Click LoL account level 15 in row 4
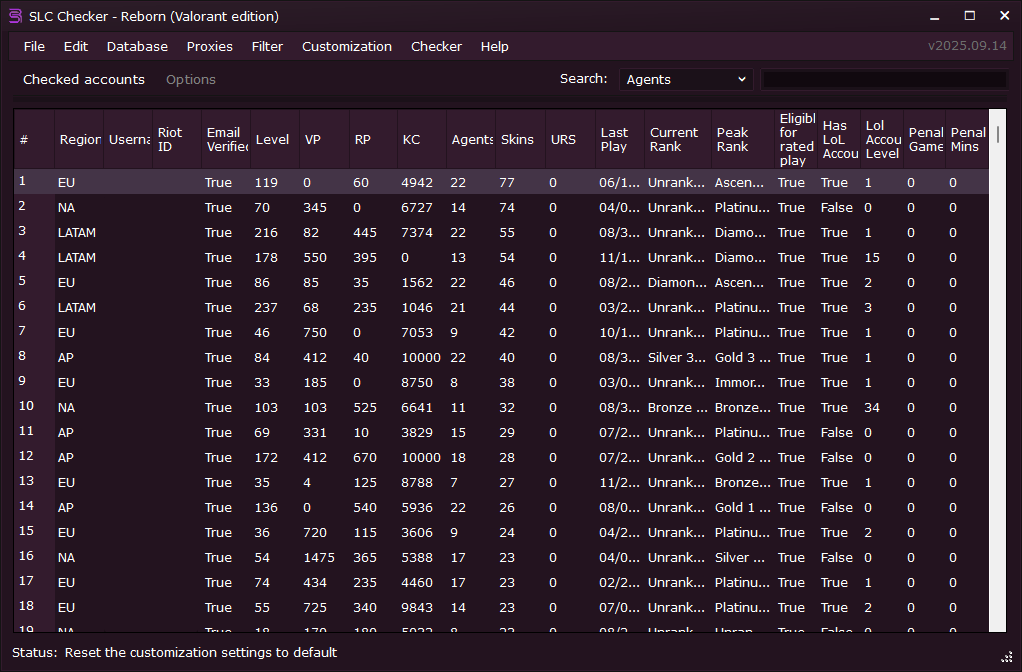Screen dimensions: 1022x672 pos(872,257)
